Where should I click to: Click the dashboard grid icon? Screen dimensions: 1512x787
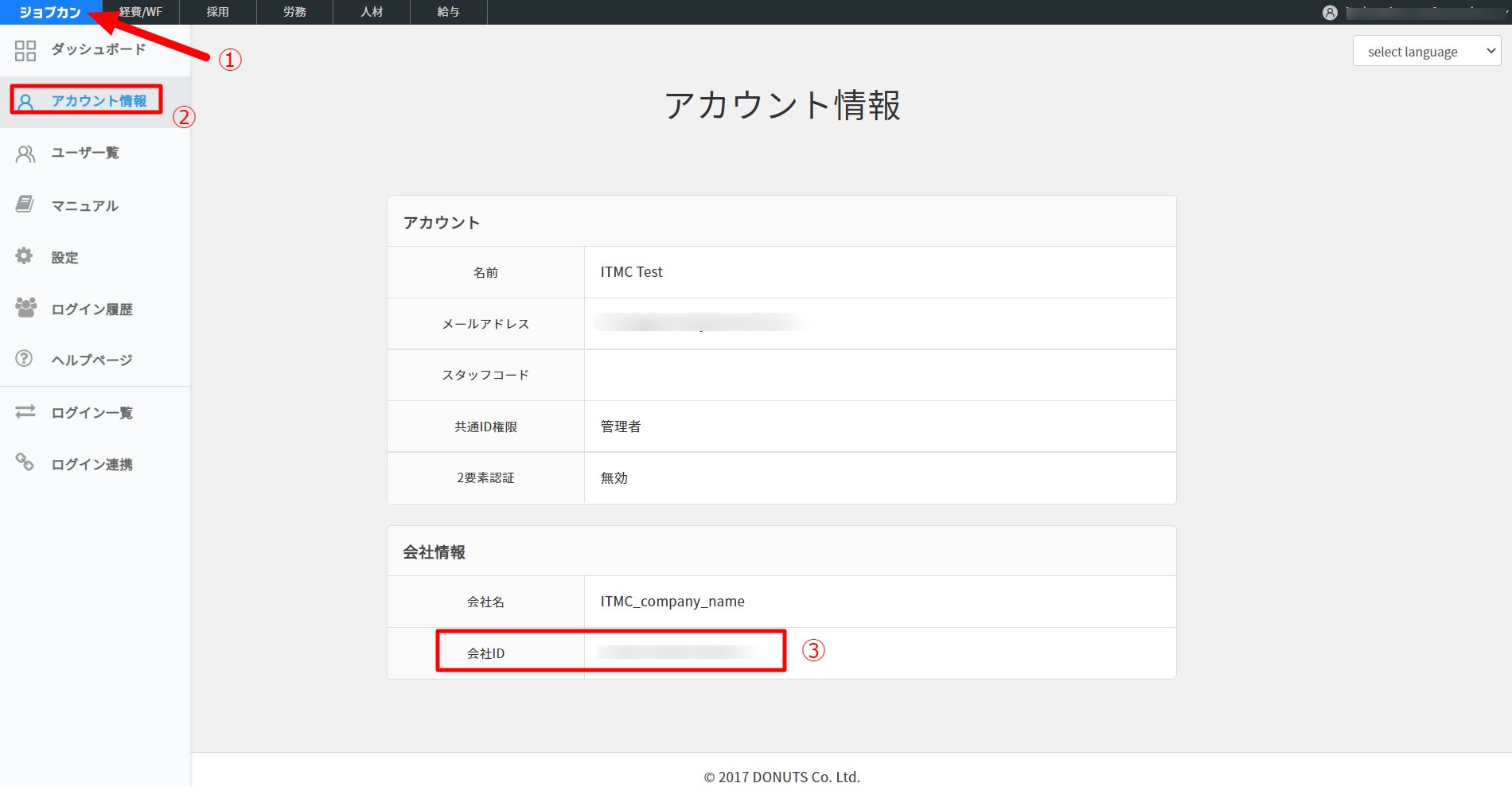[25, 51]
